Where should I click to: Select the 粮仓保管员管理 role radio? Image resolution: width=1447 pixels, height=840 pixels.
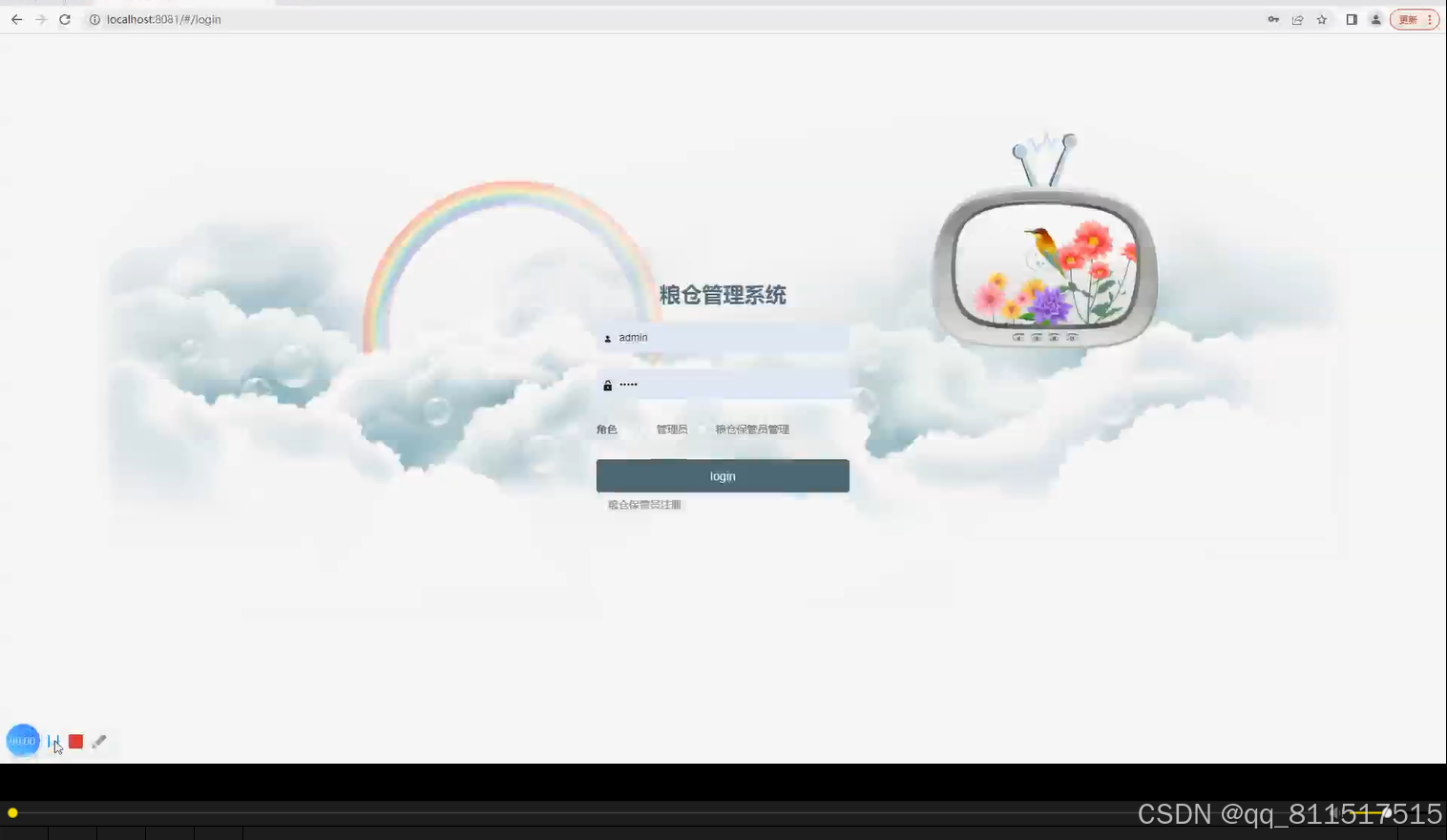pos(703,430)
